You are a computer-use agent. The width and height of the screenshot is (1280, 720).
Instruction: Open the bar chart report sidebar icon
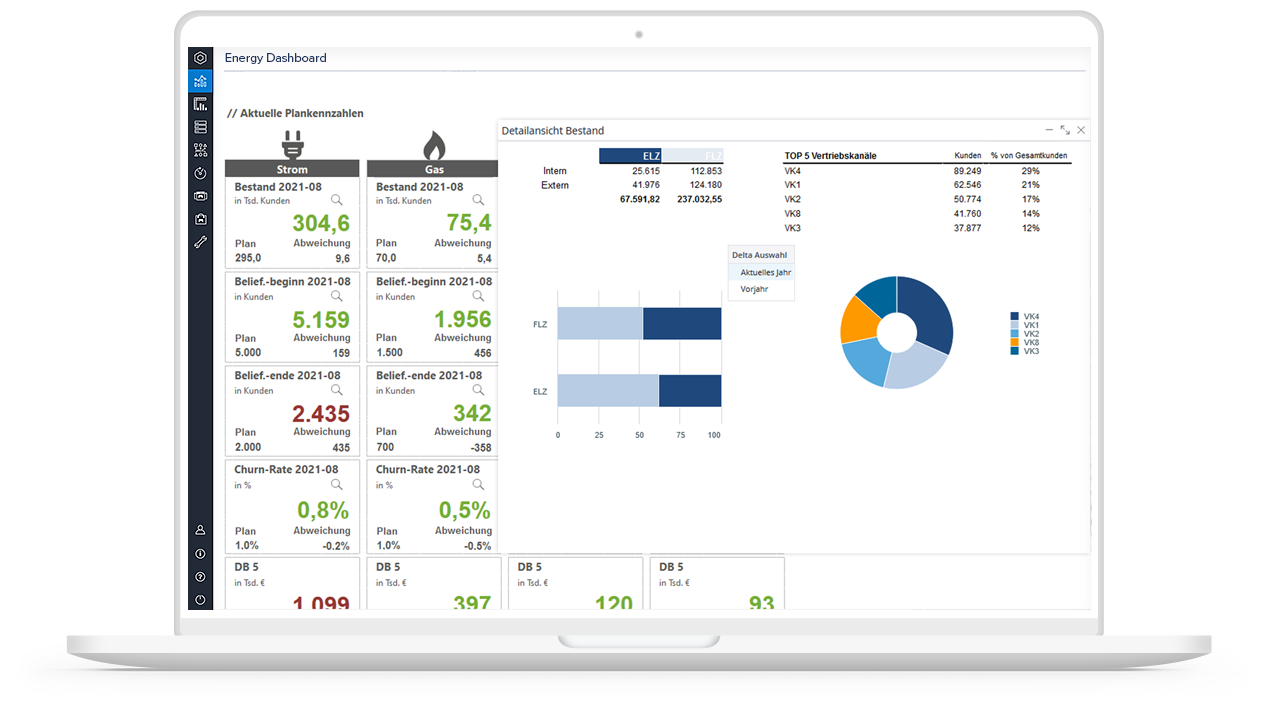point(200,104)
